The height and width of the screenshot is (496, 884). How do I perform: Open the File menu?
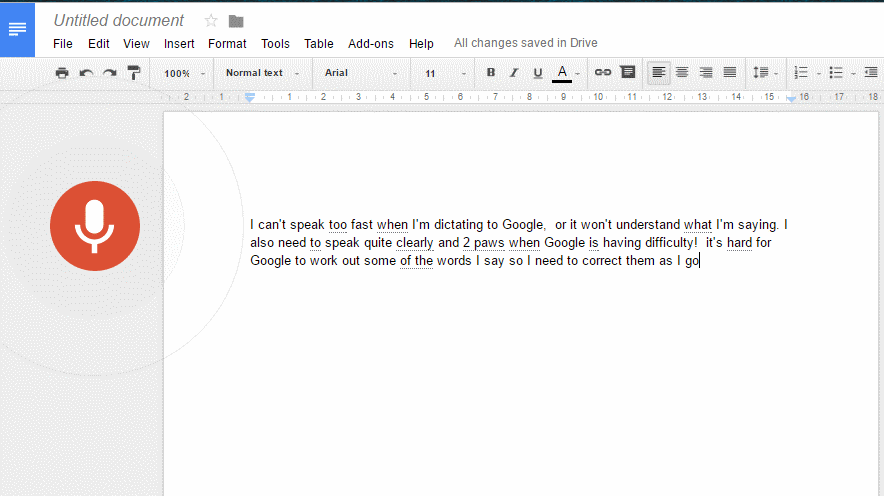click(63, 43)
